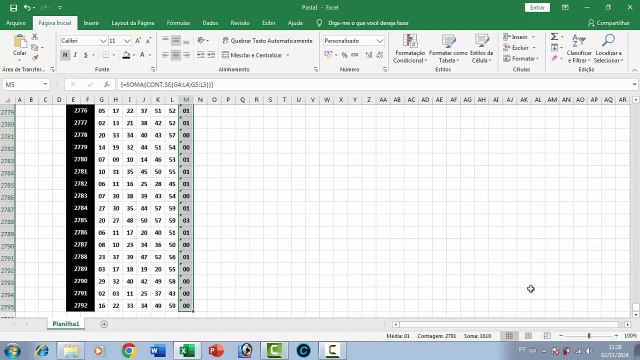Select the Planilha1 sheet tab
640x360 pixels.
pos(66,324)
